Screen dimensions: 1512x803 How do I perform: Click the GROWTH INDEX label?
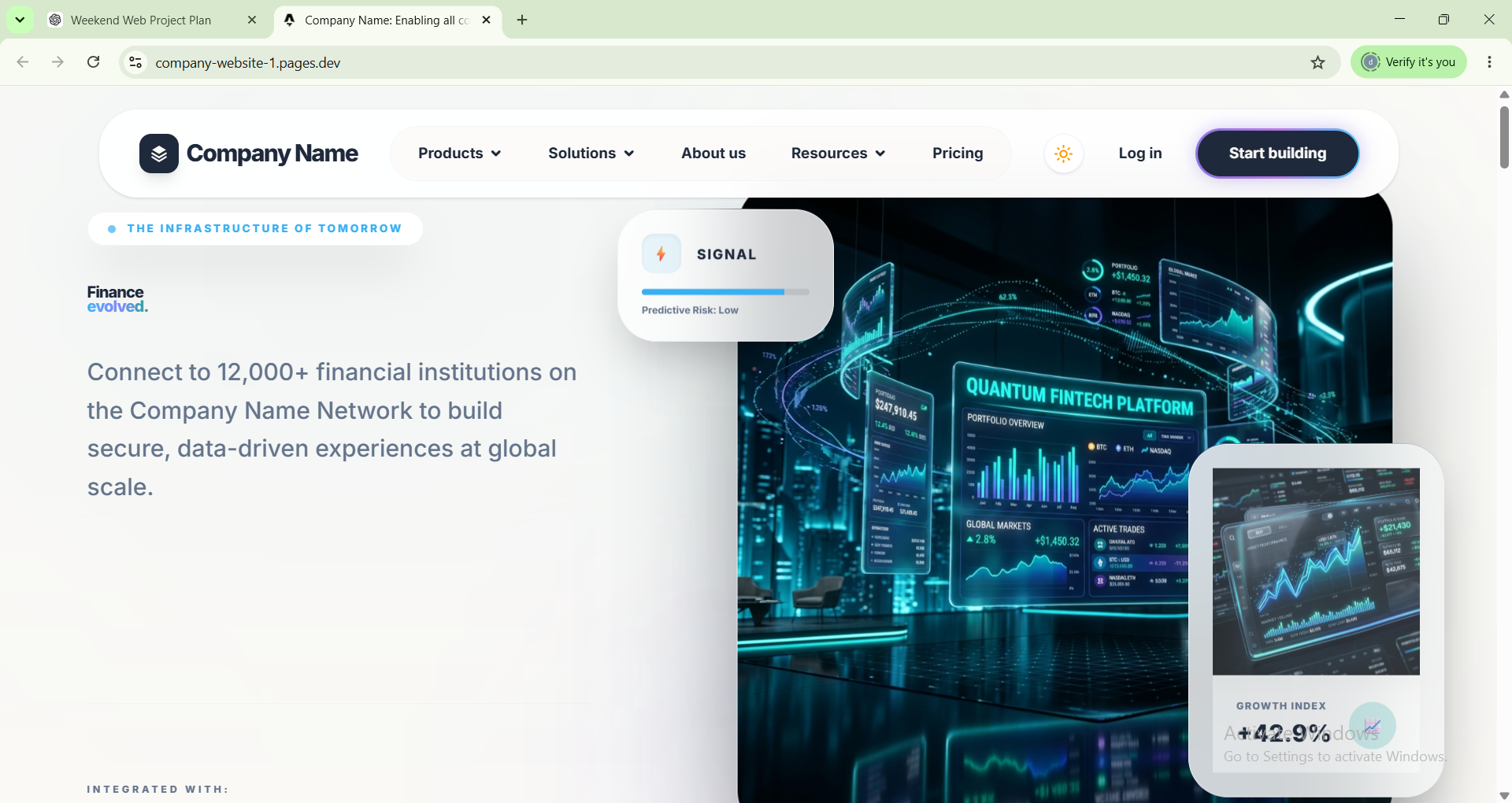click(1280, 706)
